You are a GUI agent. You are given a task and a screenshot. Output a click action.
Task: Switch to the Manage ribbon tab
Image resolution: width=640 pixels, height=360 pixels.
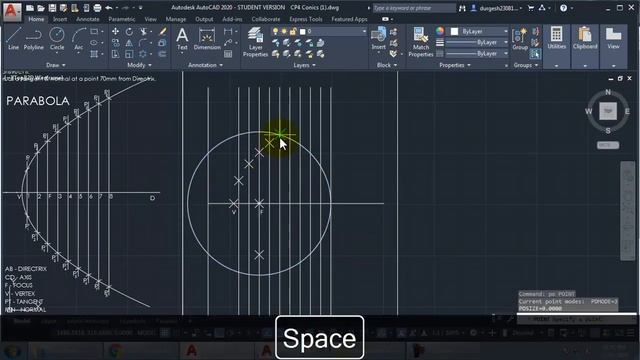[176, 19]
